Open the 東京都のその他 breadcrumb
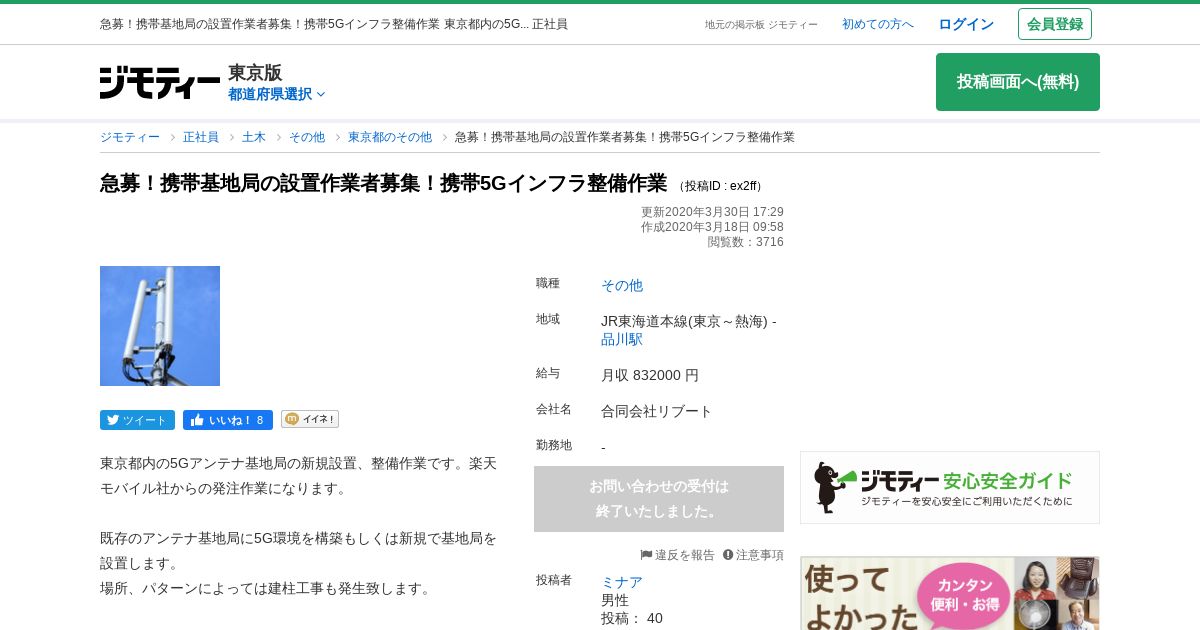The image size is (1200, 630). (390, 137)
